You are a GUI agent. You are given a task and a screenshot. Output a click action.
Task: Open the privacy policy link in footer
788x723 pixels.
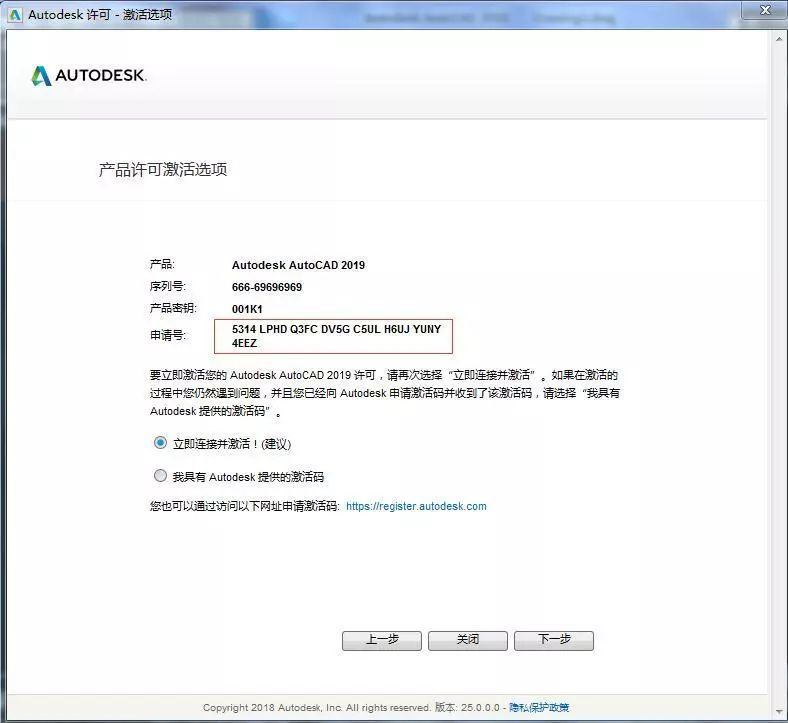[x=539, y=707]
